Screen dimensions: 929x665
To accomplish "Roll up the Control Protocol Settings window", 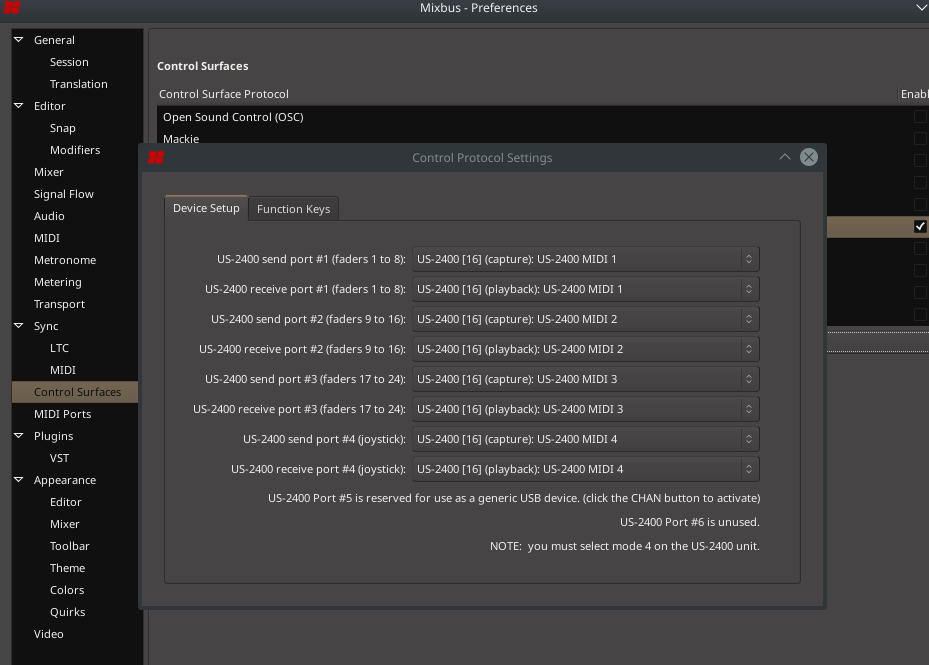I will point(784,157).
